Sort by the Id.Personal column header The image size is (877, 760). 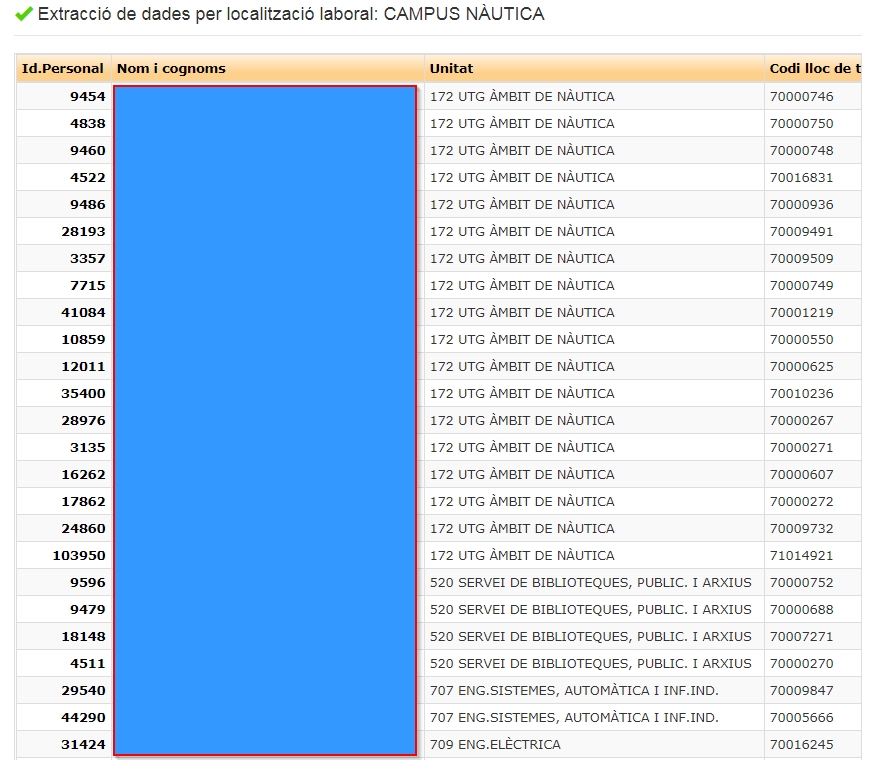(x=62, y=69)
